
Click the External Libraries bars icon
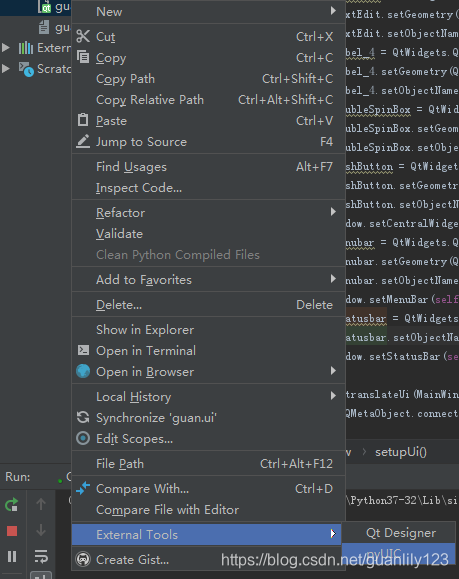click(26, 48)
